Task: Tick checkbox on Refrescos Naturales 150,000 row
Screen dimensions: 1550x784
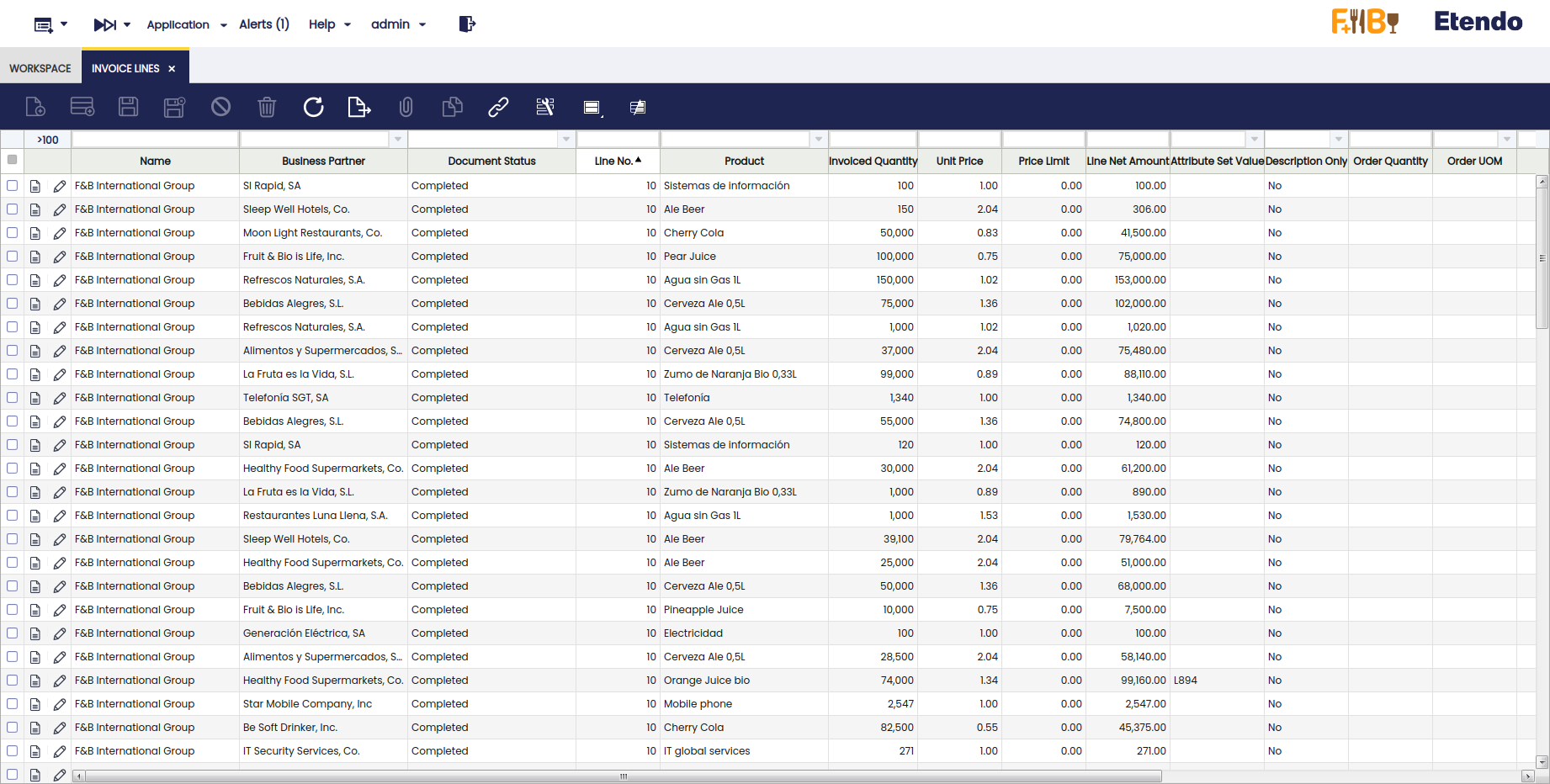Action: point(12,279)
